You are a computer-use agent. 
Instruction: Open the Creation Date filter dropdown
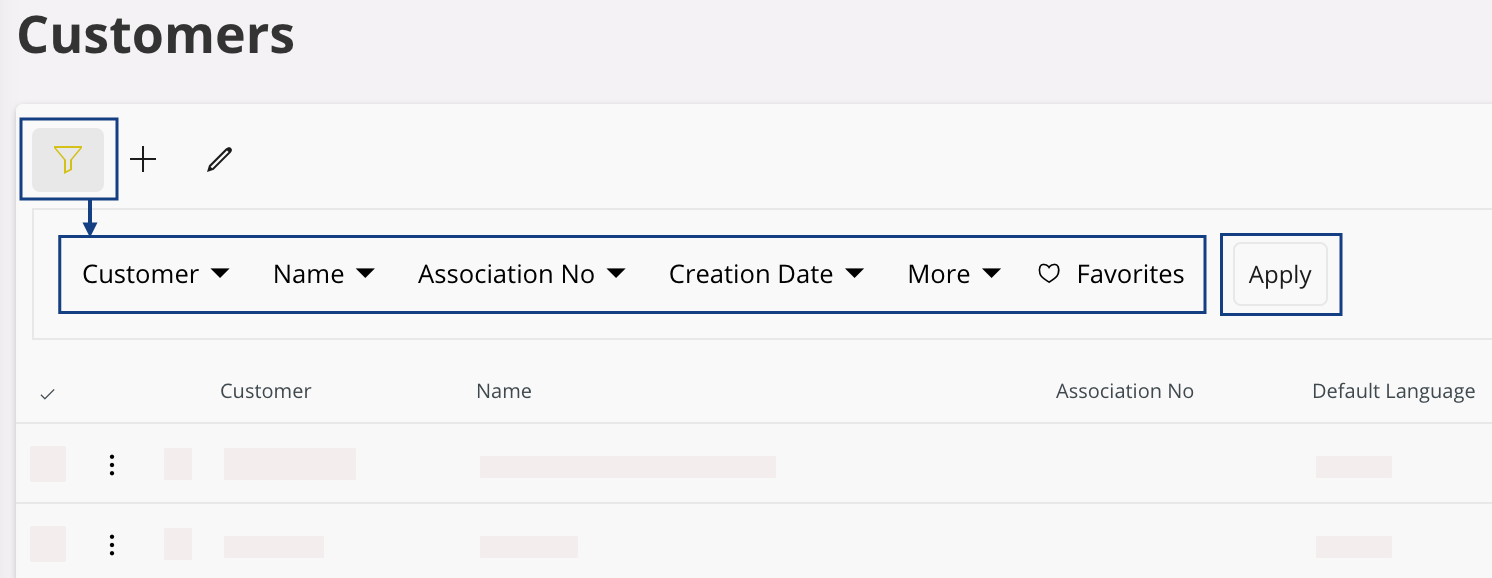765,274
